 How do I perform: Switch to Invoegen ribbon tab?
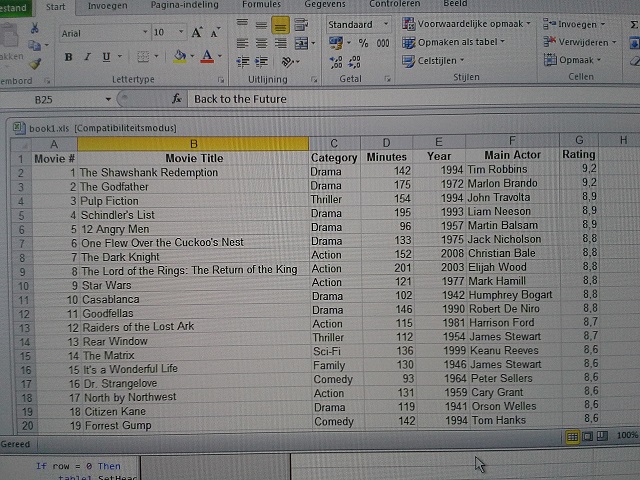click(x=108, y=6)
